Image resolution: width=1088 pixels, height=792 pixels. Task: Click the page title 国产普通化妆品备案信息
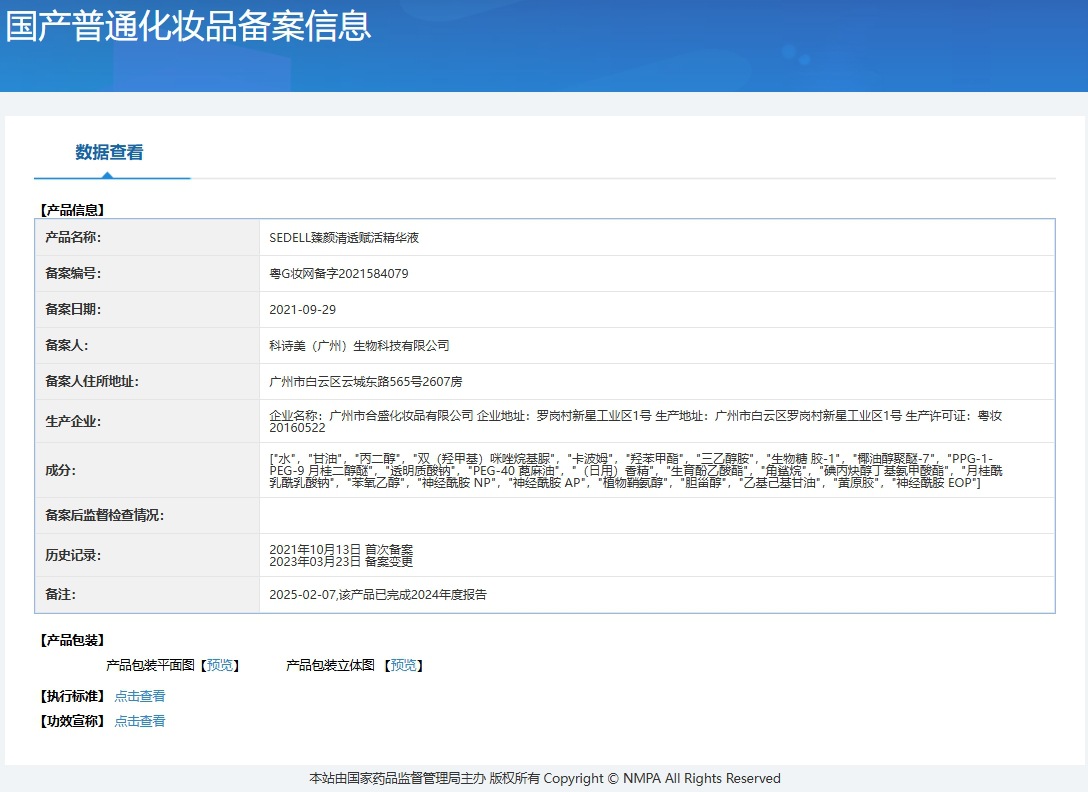click(188, 26)
